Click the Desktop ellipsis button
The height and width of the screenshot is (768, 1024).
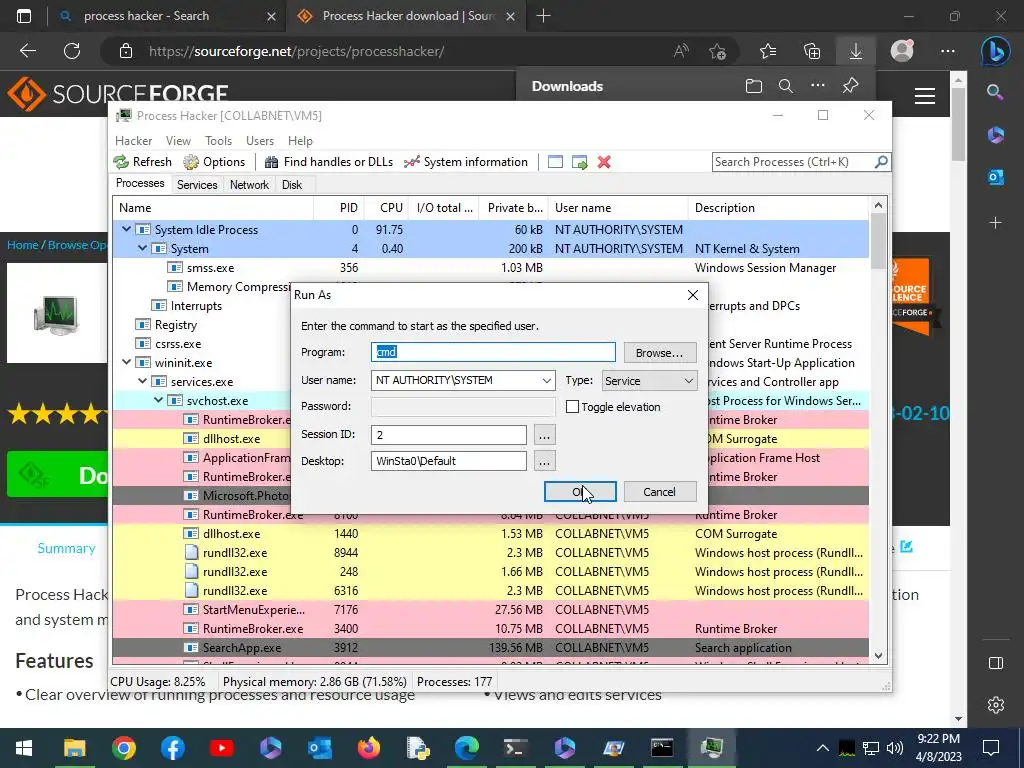pyautogui.click(x=545, y=461)
